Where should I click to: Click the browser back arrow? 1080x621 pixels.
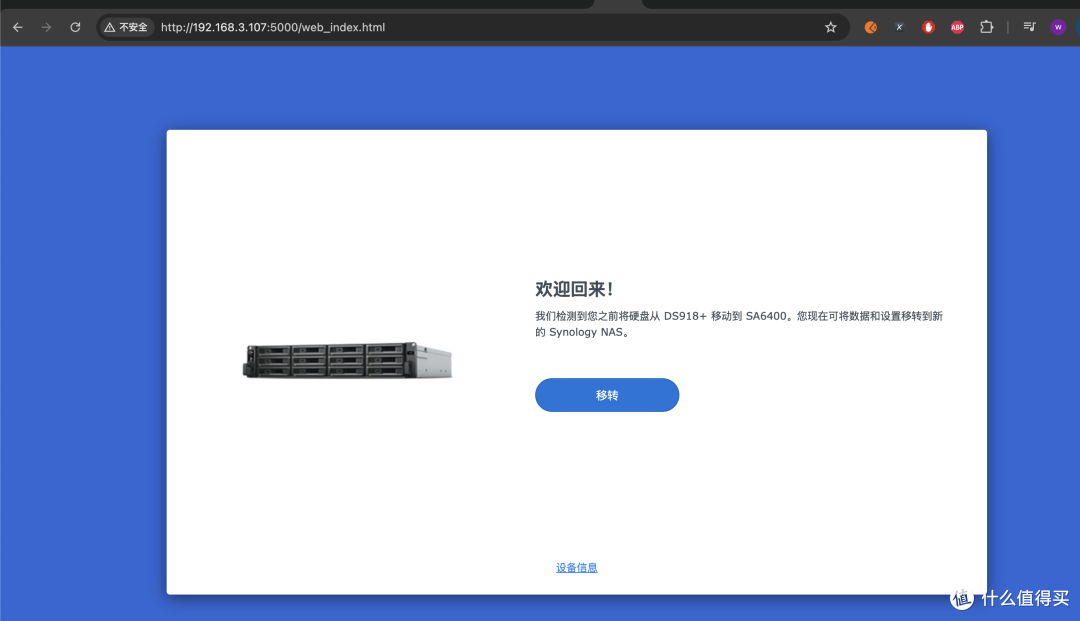tap(18, 28)
